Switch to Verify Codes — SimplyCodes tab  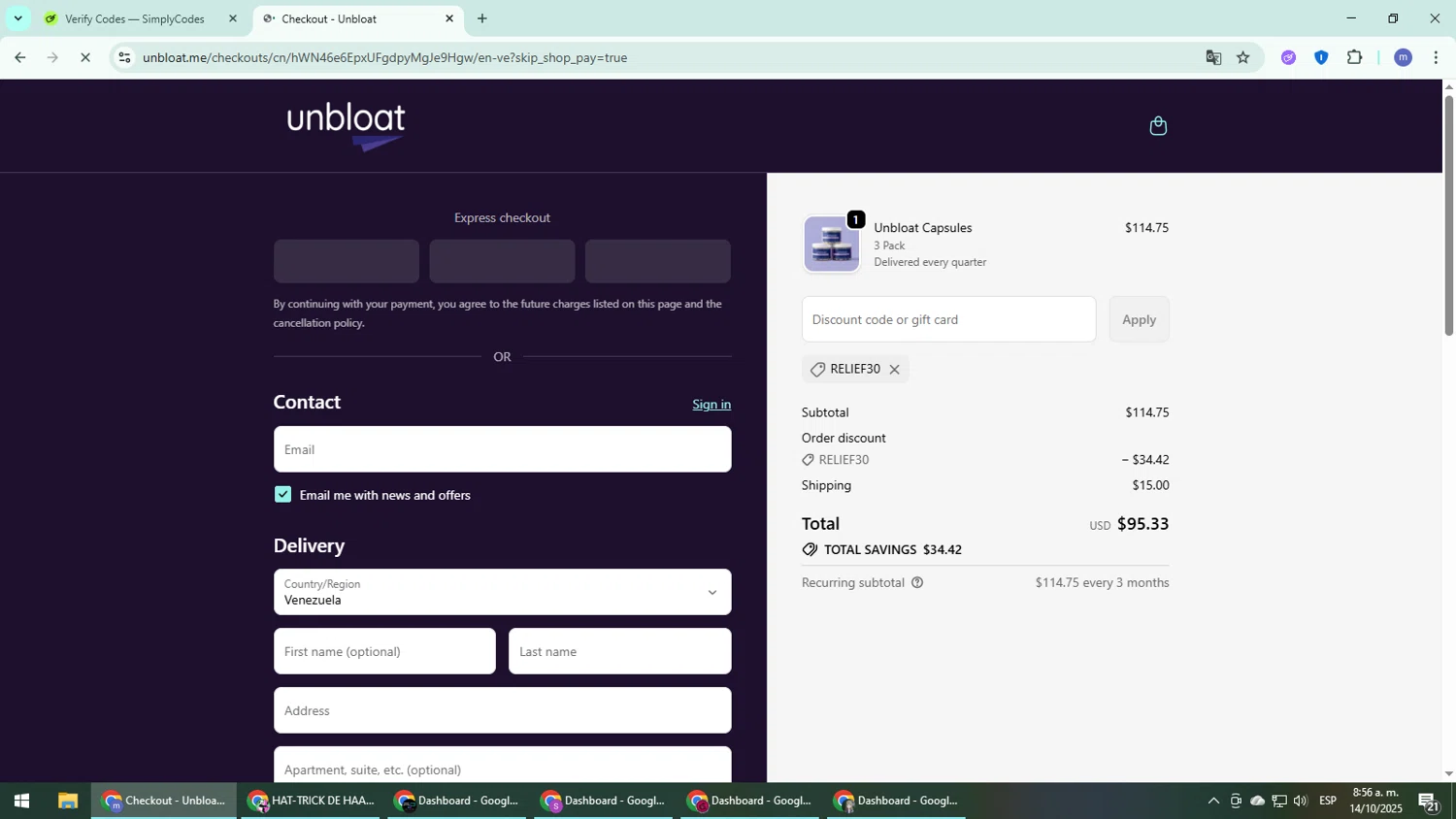pos(135,18)
